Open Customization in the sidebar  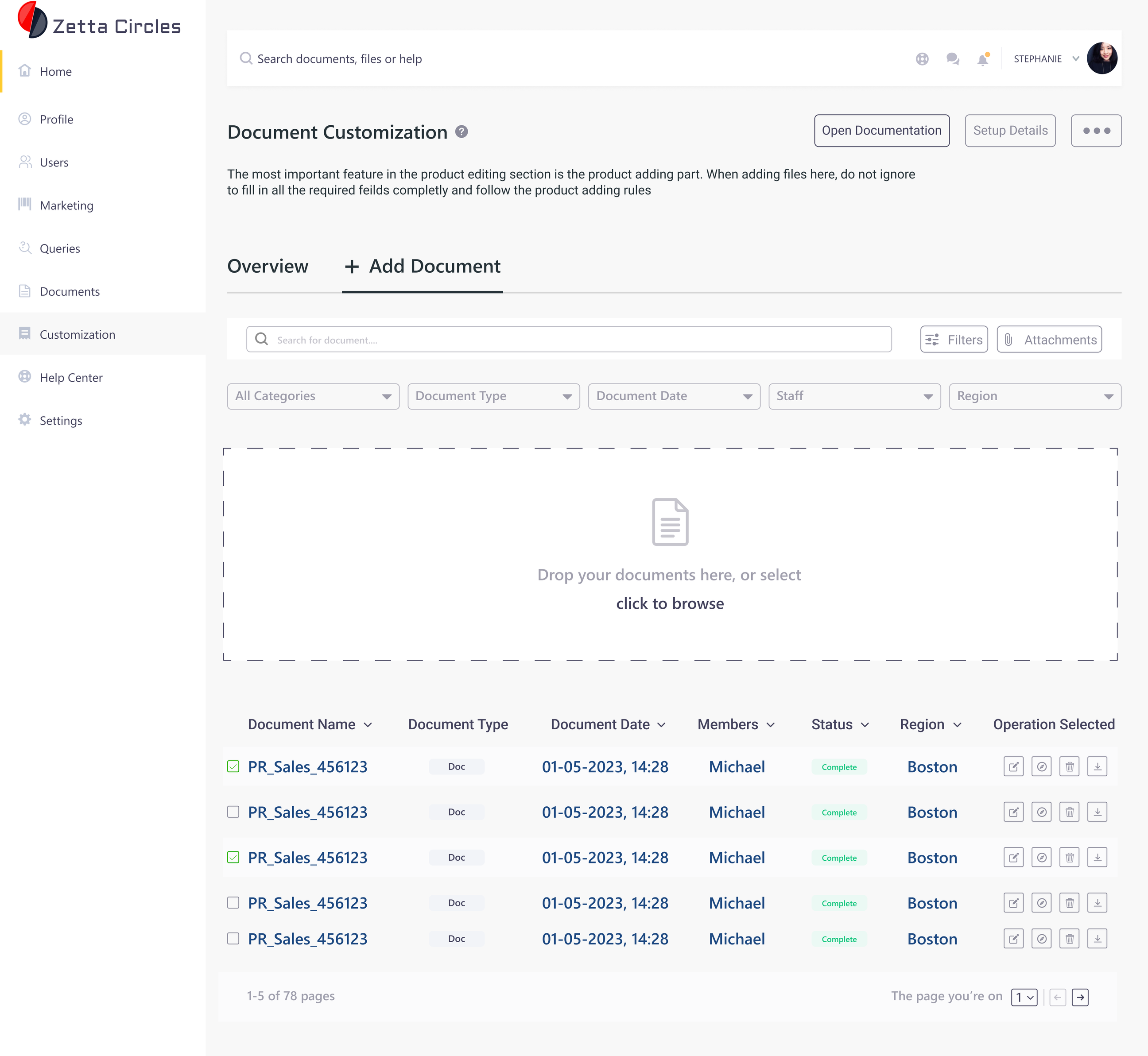pos(77,334)
